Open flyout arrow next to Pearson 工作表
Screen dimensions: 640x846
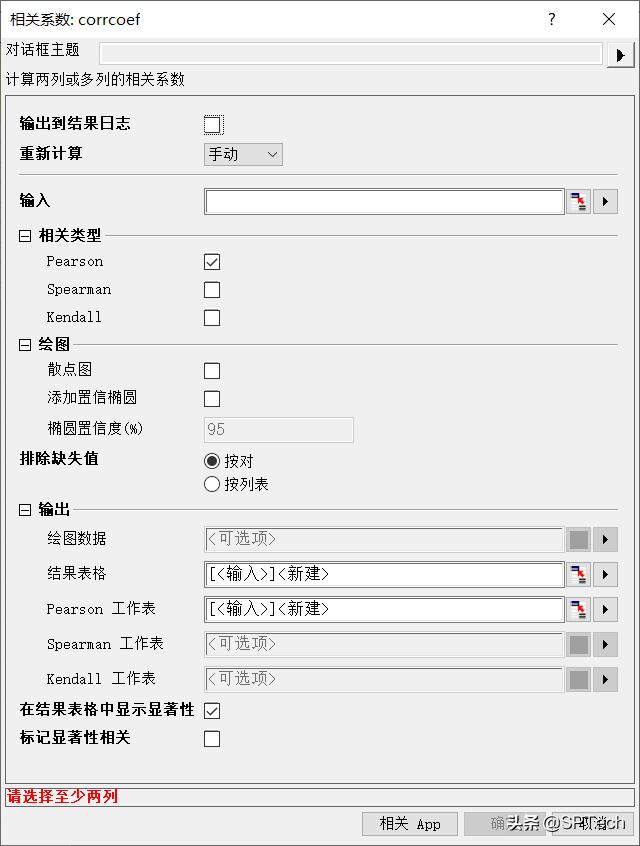[605, 609]
